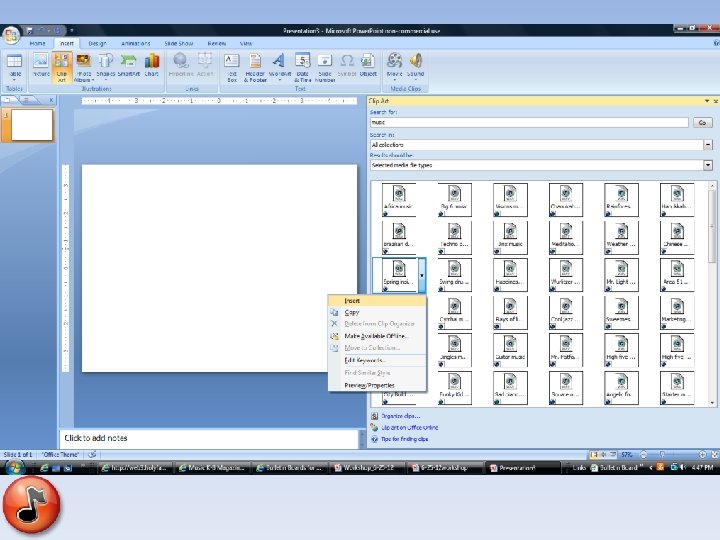The image size is (720, 540).
Task: Click the zoom out minus button
Action: tap(643, 455)
